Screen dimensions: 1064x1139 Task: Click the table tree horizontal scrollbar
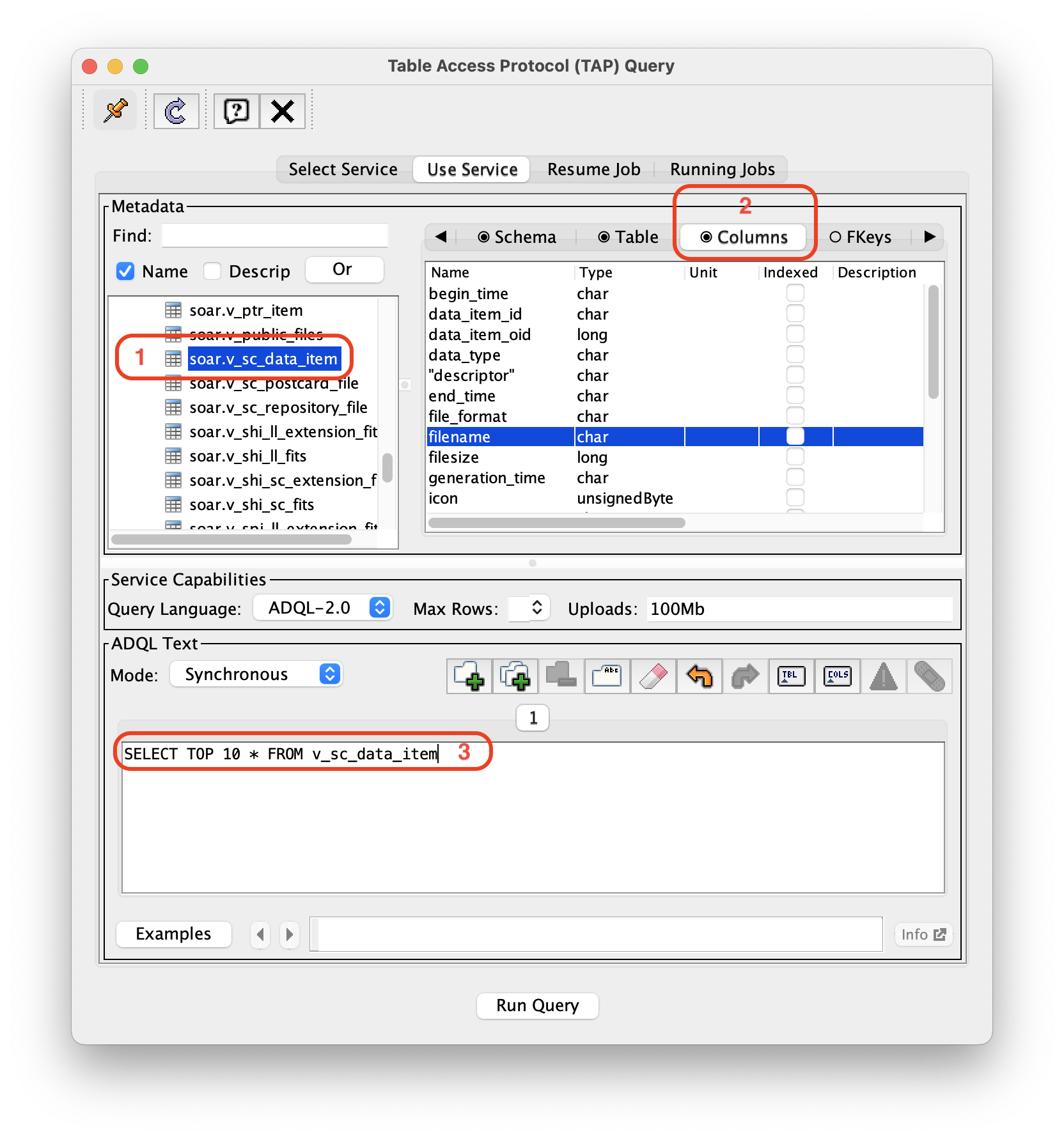tap(231, 539)
